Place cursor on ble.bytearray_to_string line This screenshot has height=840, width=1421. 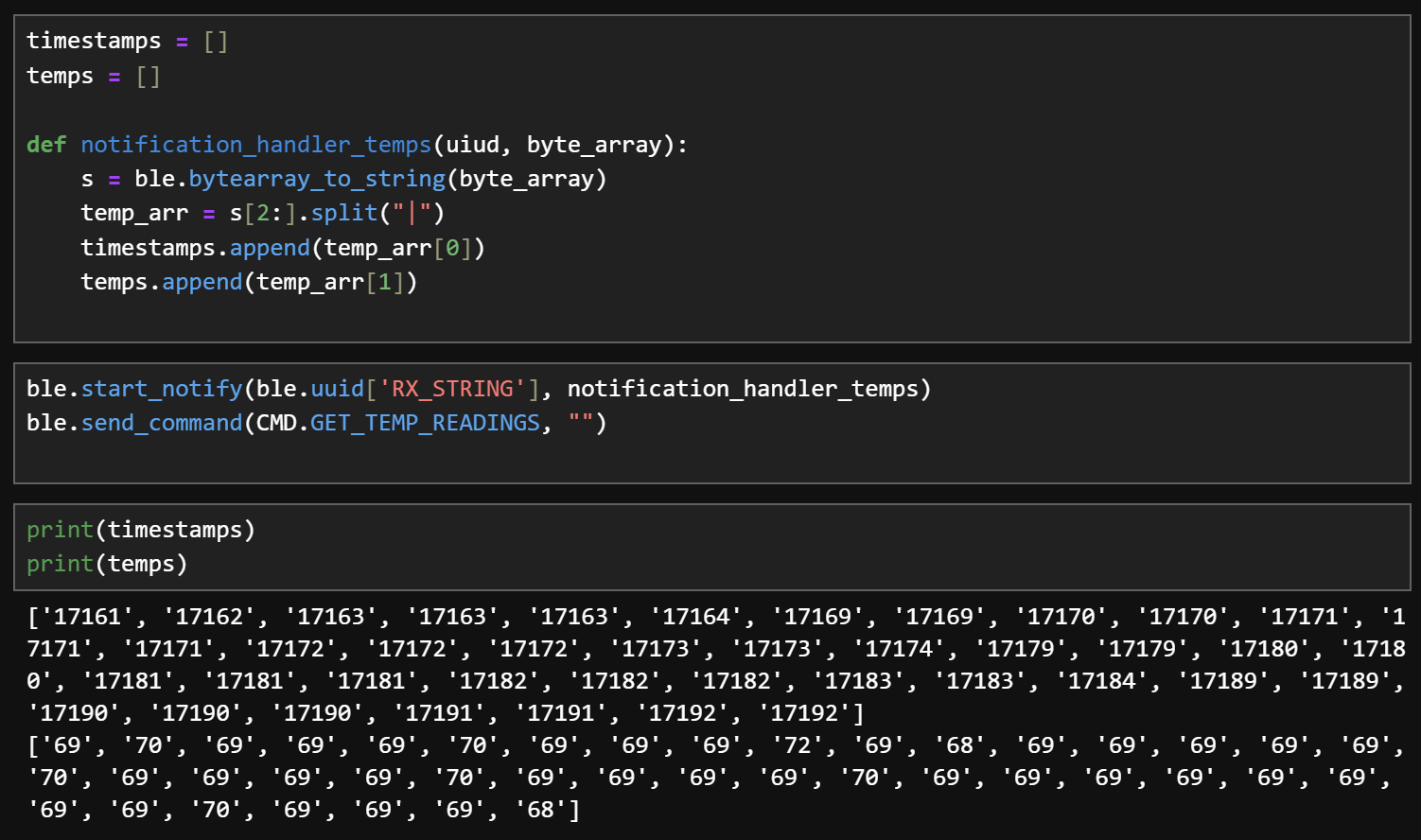[343, 179]
